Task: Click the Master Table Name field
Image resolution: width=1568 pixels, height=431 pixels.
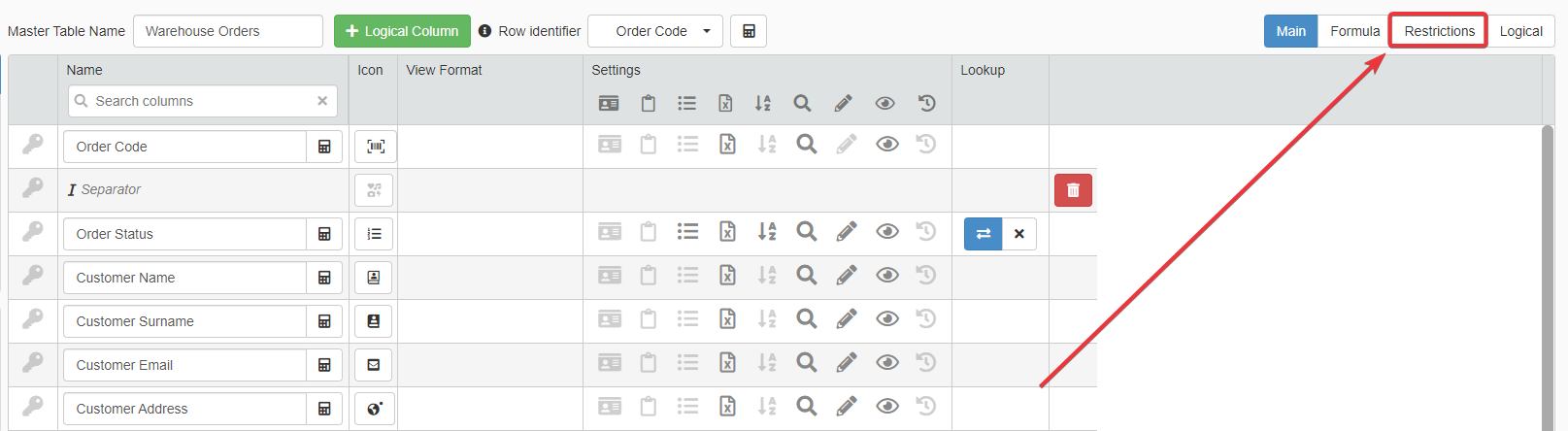Action: point(227,31)
